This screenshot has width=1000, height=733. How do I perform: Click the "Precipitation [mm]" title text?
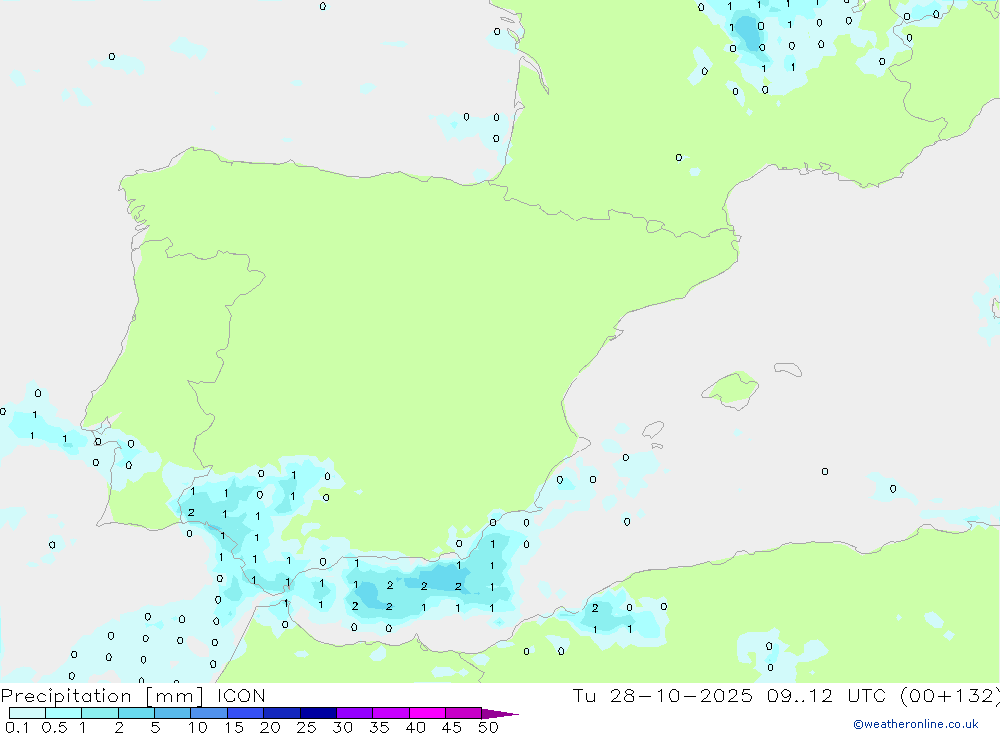click(103, 696)
